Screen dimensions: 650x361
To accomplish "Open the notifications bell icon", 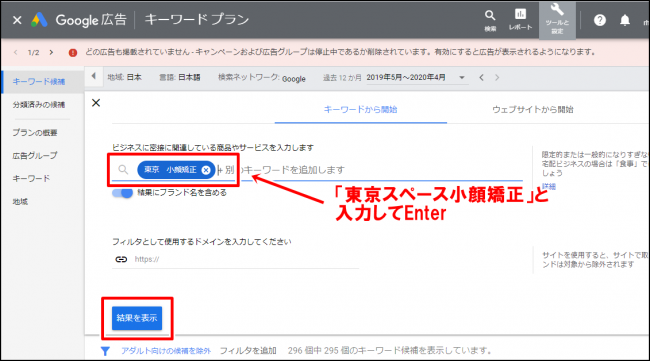I will 625,20.
